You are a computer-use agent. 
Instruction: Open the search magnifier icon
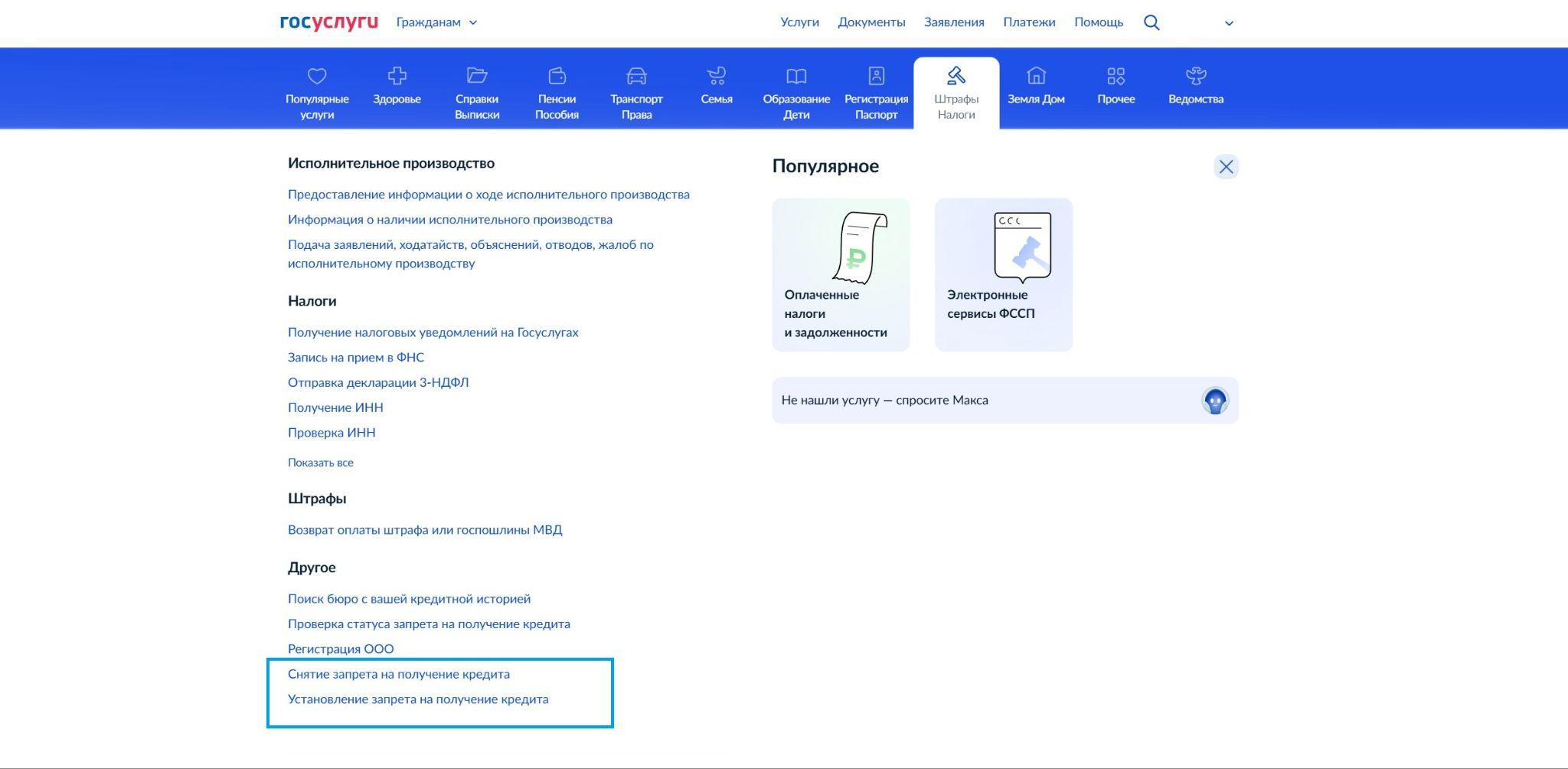(1151, 22)
